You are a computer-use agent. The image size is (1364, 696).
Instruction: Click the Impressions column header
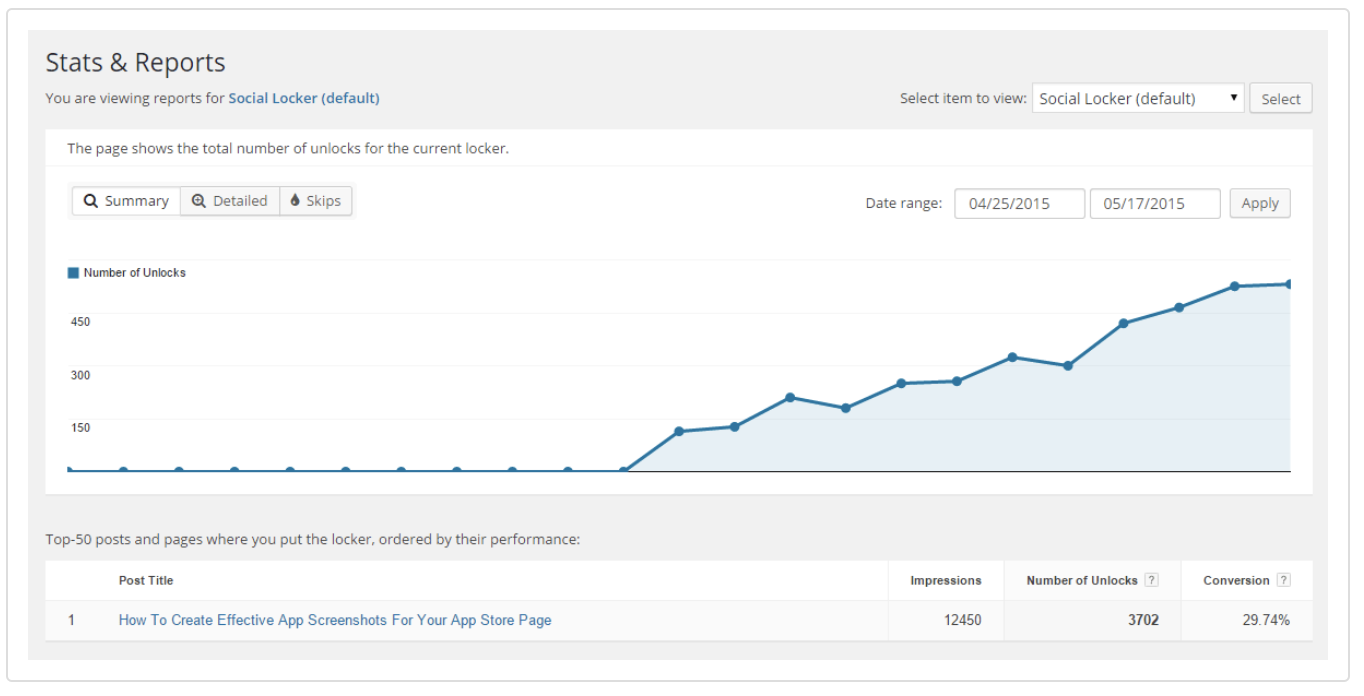tap(945, 580)
